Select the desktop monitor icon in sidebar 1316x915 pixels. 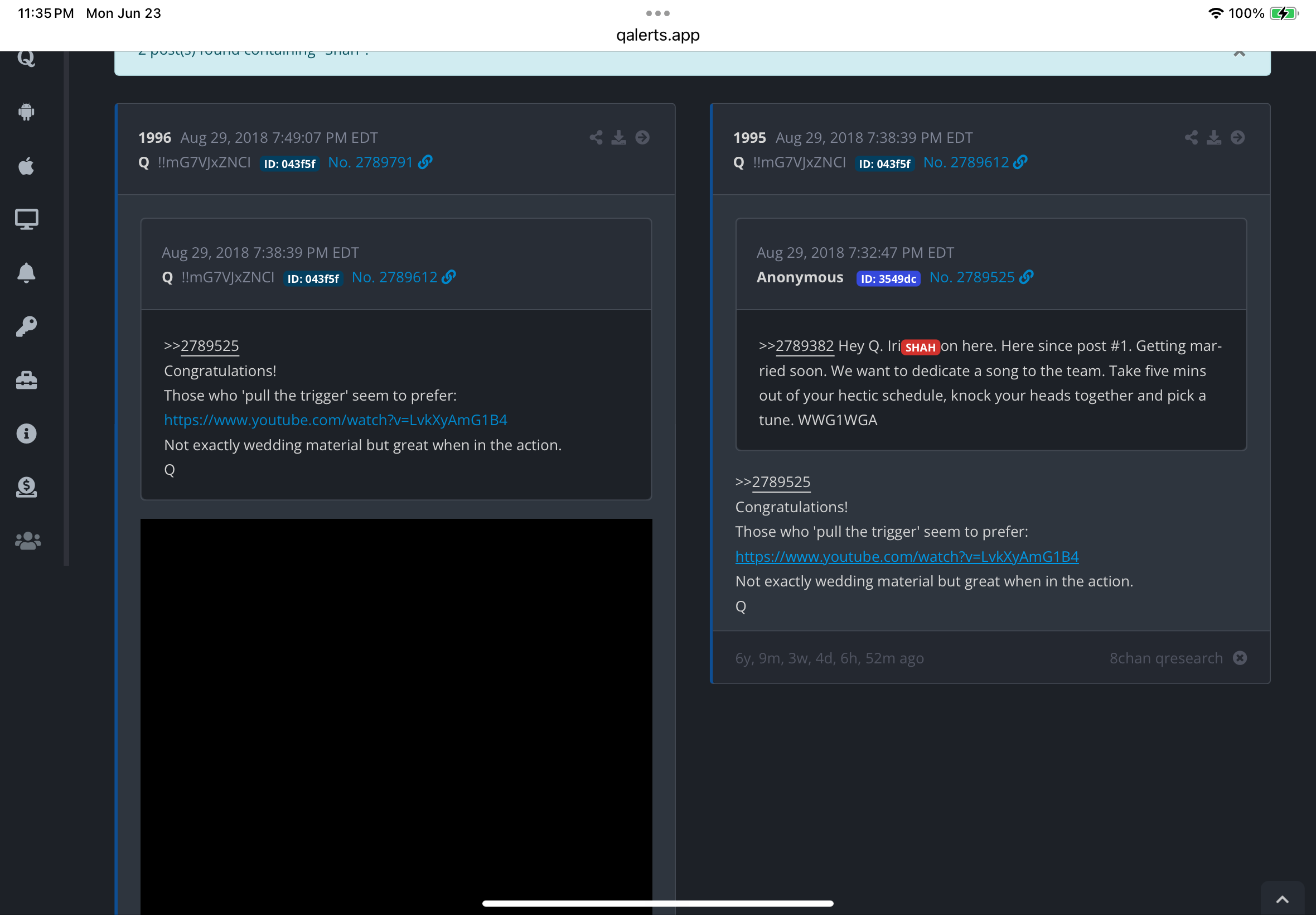(26, 219)
